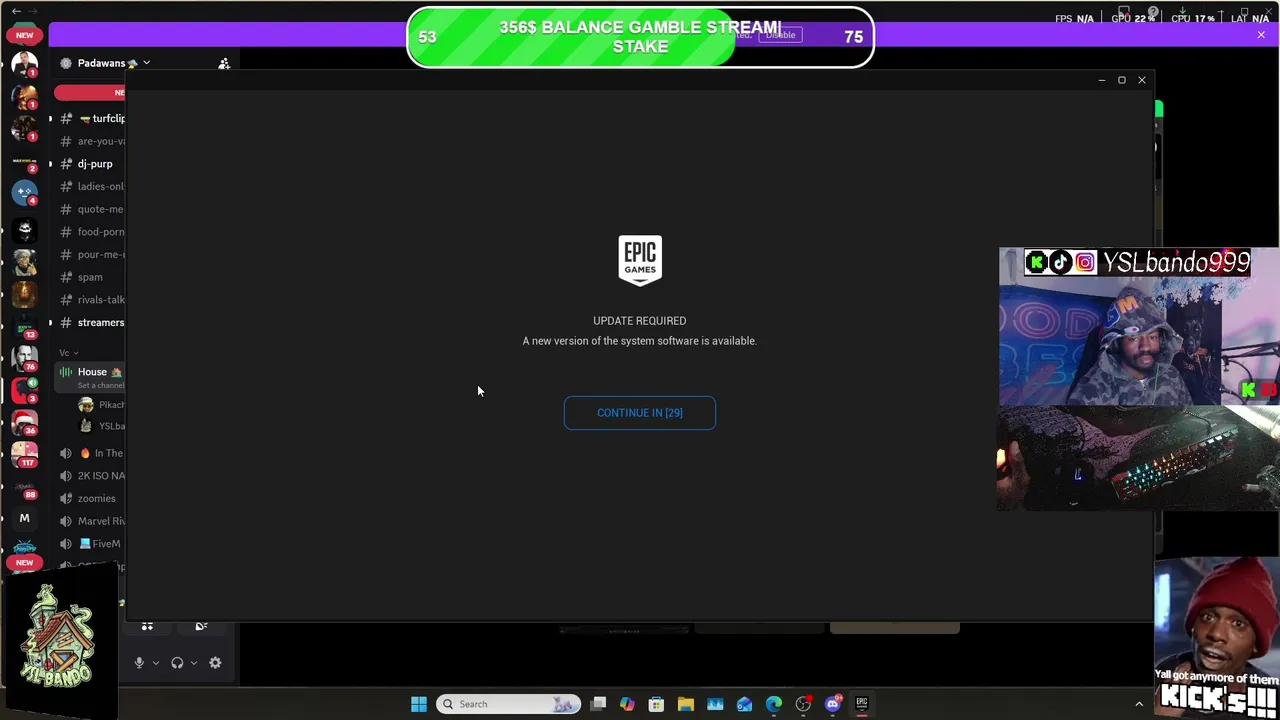Open the streamers channel in Discord
The image size is (1280, 720).
(x=91, y=322)
